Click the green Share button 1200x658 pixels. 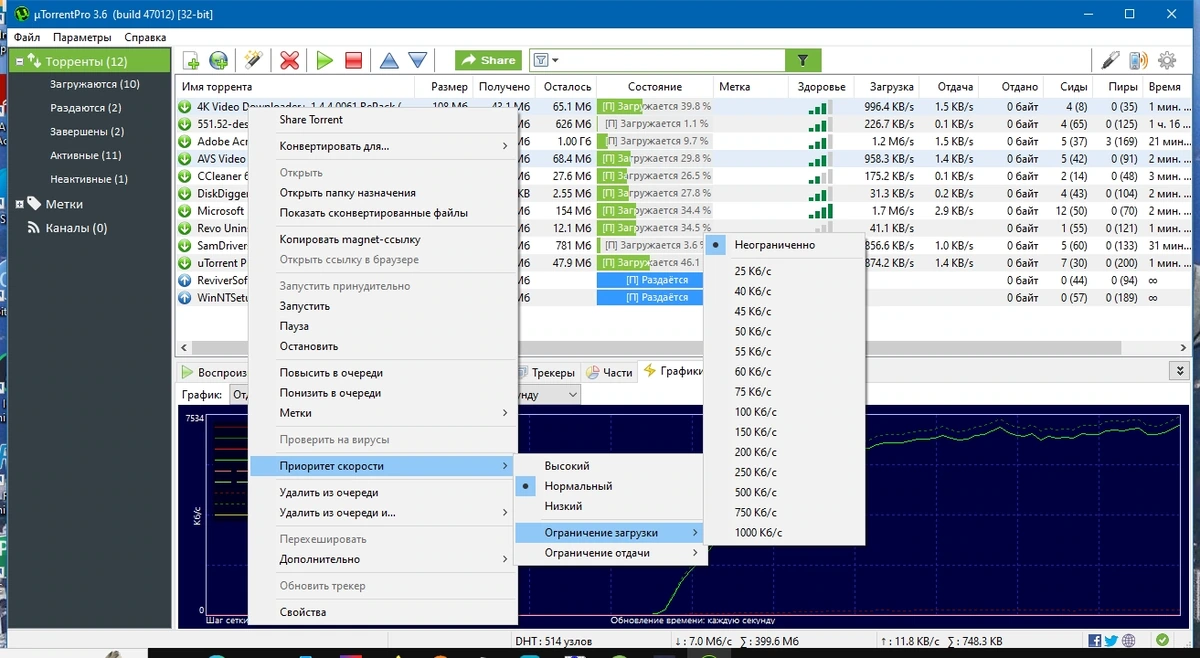tap(488, 60)
